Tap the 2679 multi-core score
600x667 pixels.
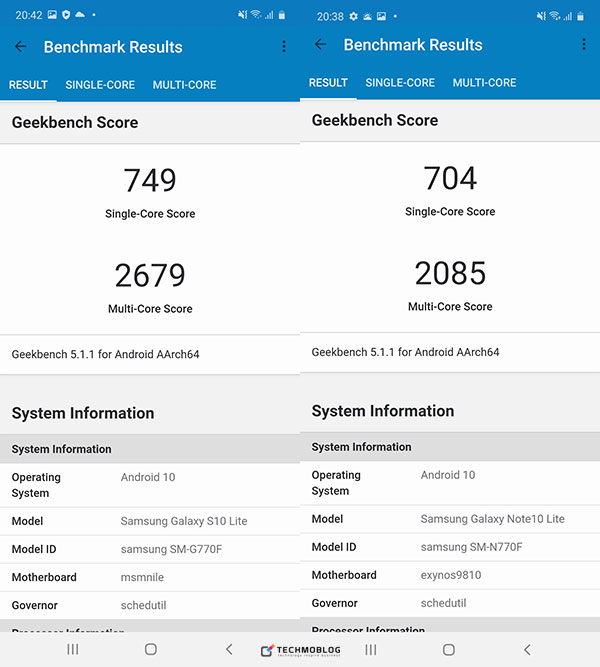coord(150,275)
